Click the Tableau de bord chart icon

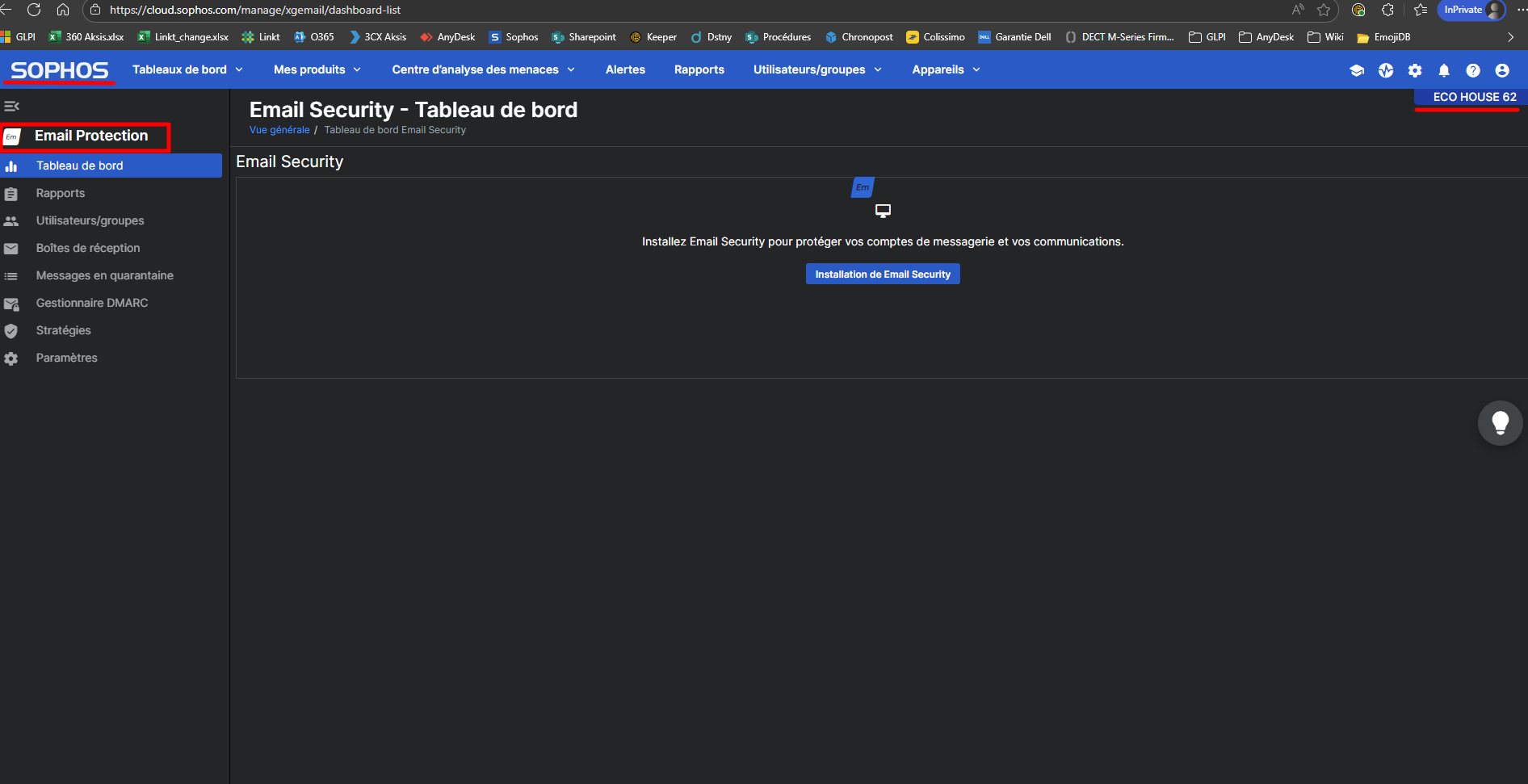coord(11,166)
